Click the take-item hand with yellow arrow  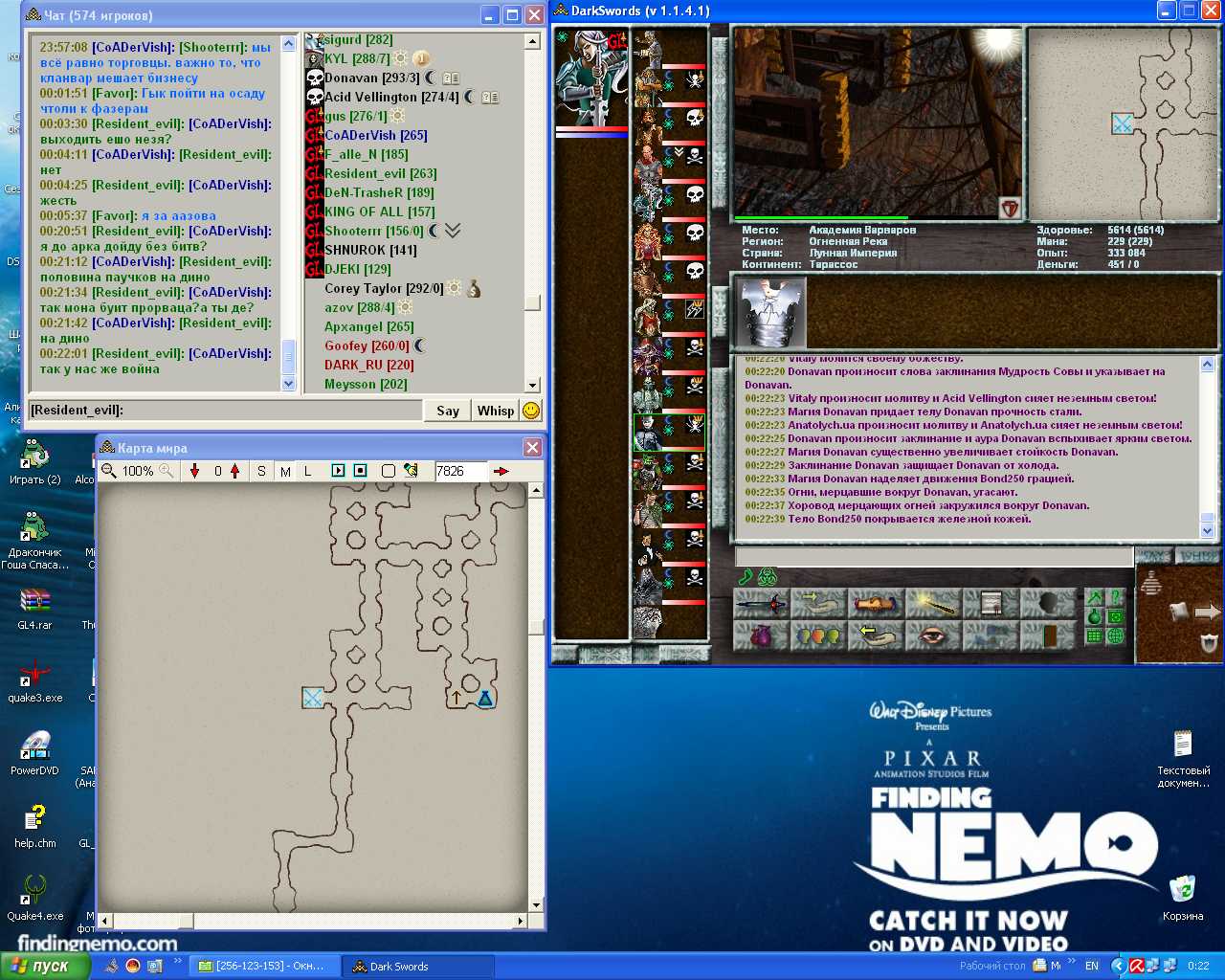(876, 635)
